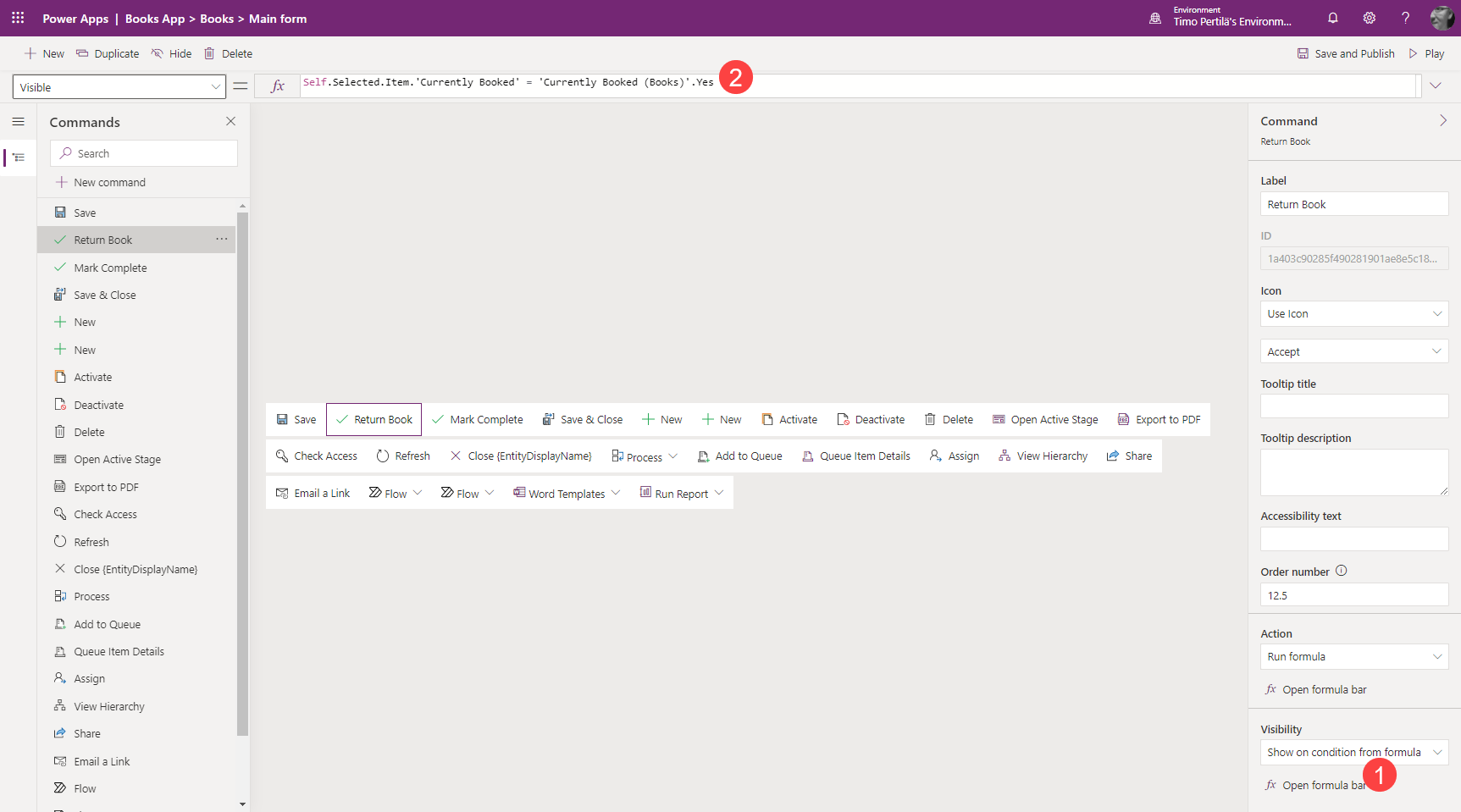Open settings gear in header

[1369, 18]
